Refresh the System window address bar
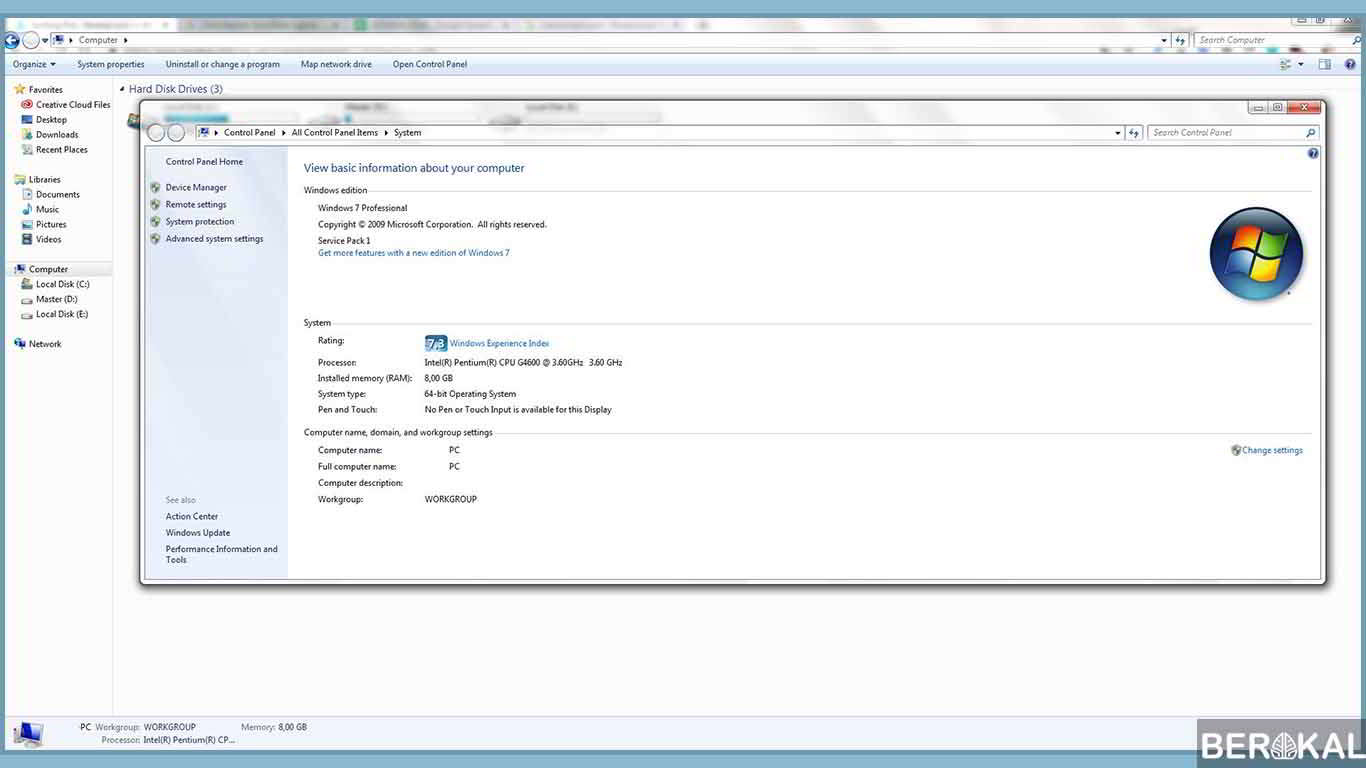This screenshot has width=1366, height=768. [1134, 132]
